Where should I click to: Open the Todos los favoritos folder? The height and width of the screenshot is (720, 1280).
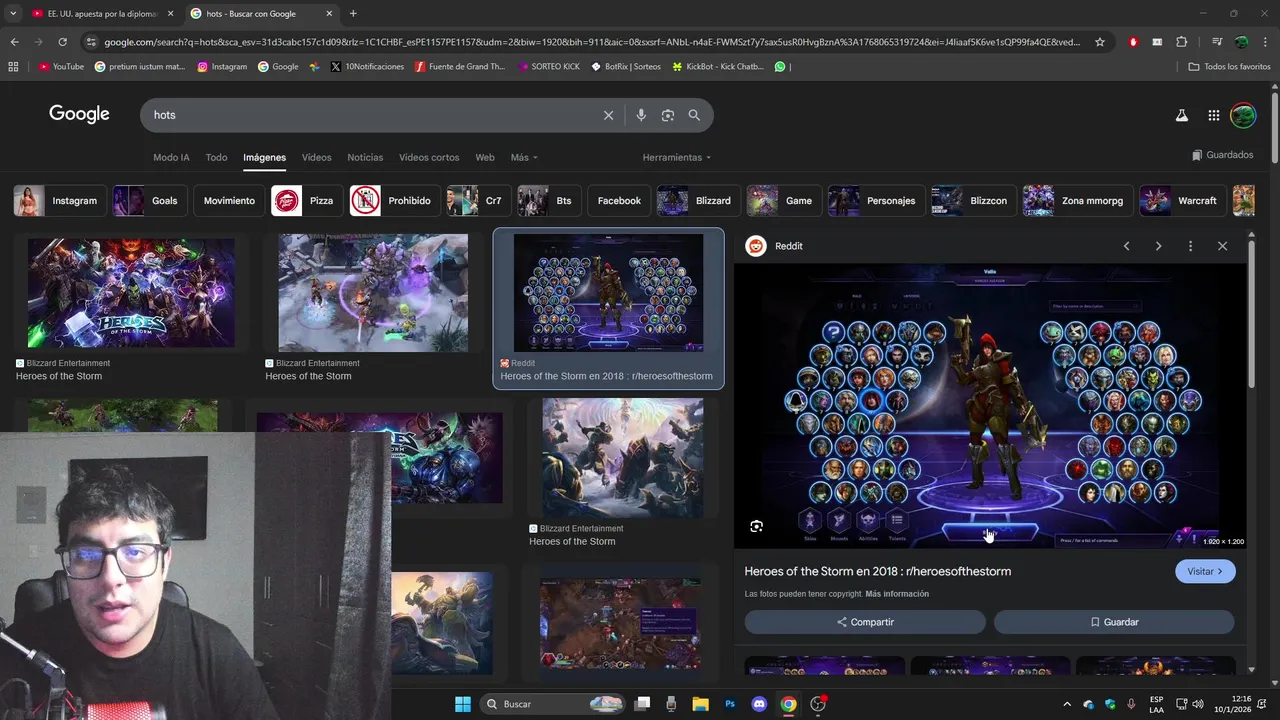click(1229, 67)
